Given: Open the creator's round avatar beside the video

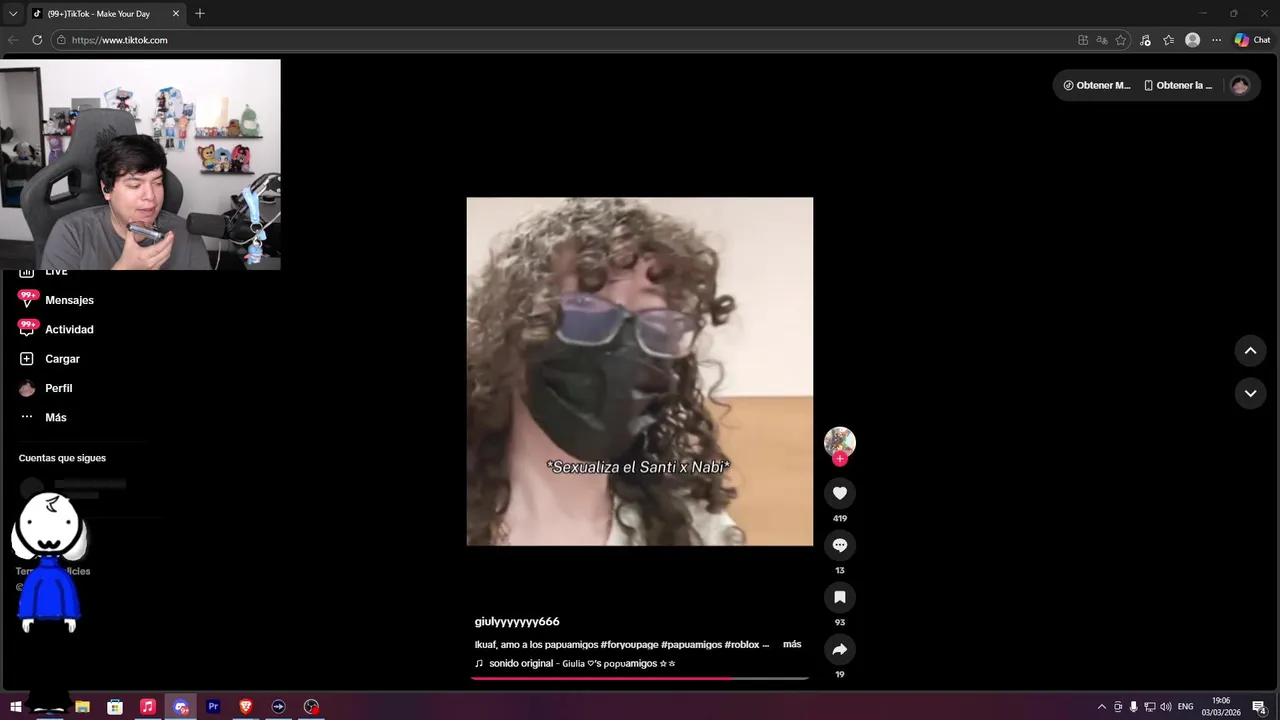Looking at the screenshot, I should (x=840, y=442).
